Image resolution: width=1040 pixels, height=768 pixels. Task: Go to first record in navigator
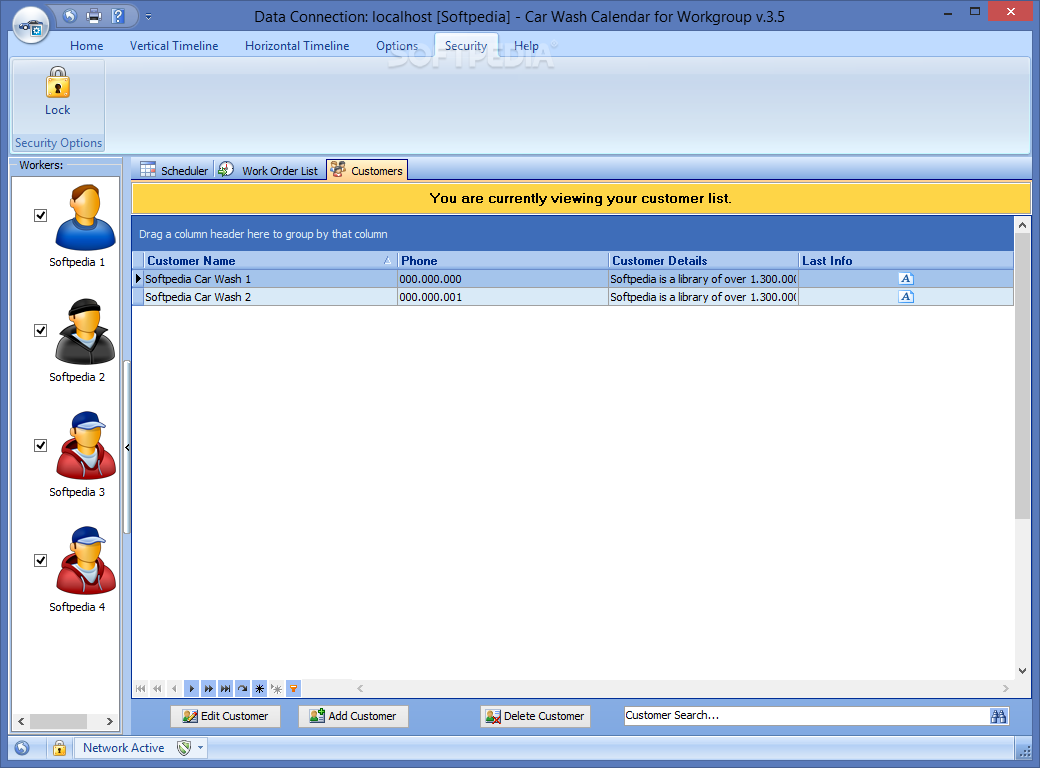(x=141, y=688)
